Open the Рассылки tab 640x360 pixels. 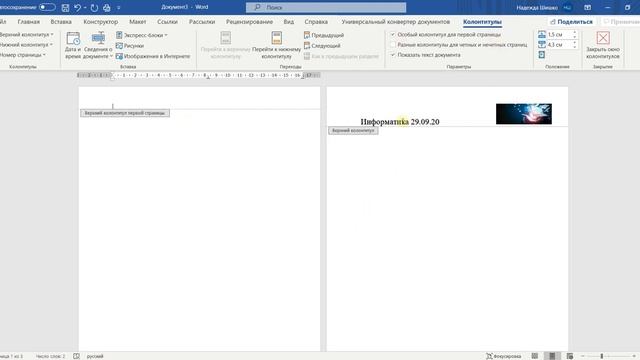(202, 22)
